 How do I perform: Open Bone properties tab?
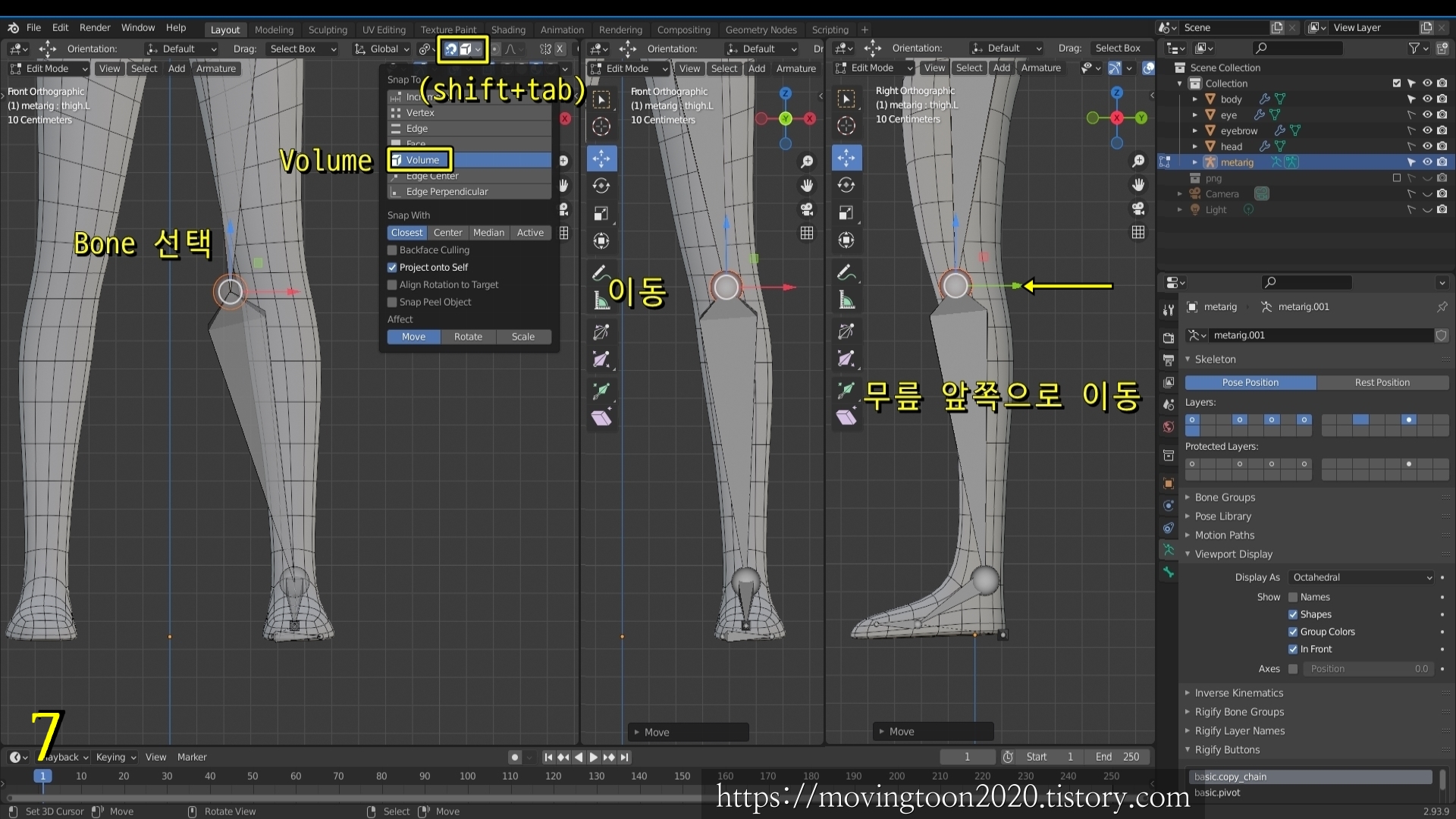[x=1169, y=573]
